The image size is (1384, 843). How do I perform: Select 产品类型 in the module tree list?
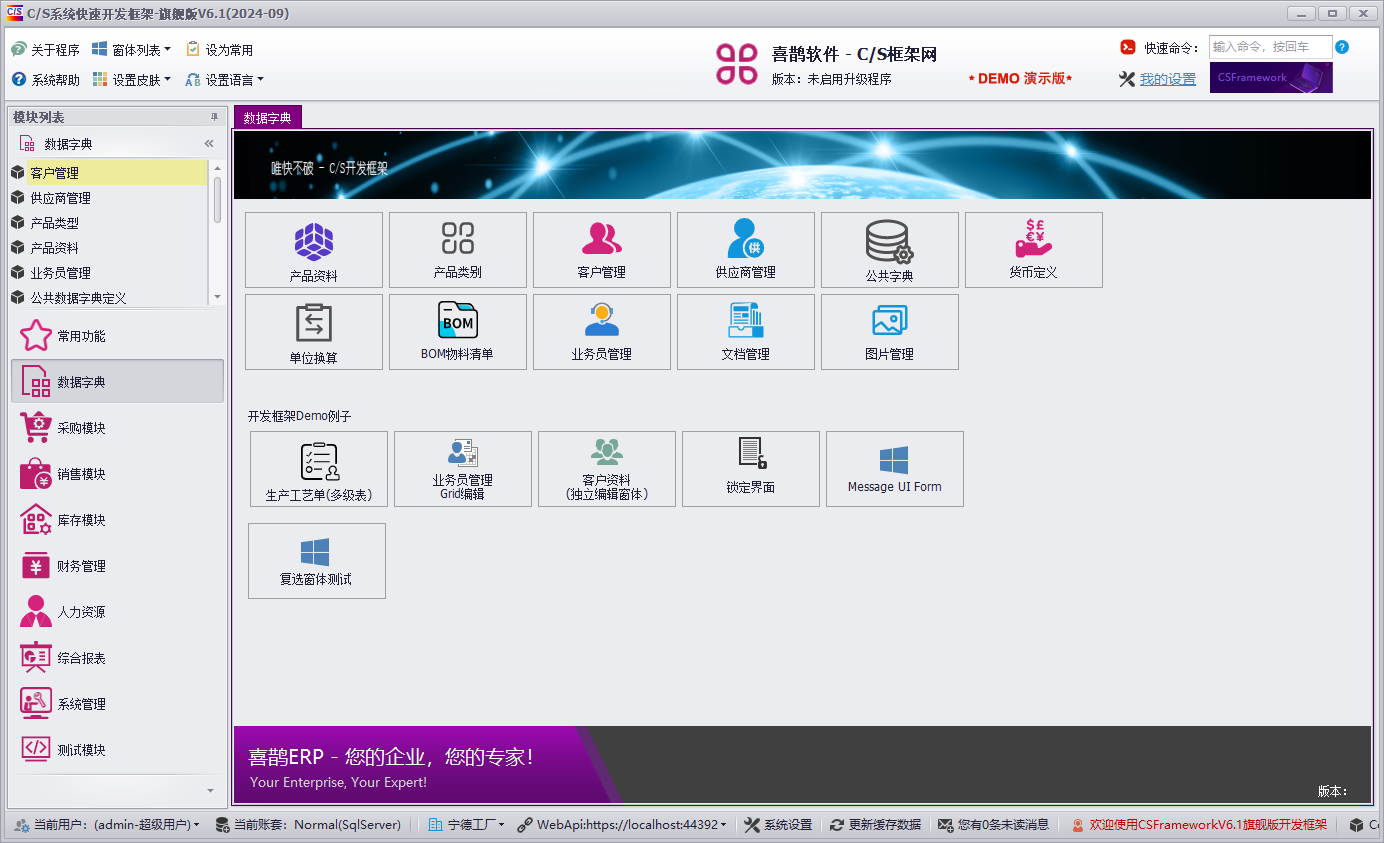pyautogui.click(x=108, y=223)
